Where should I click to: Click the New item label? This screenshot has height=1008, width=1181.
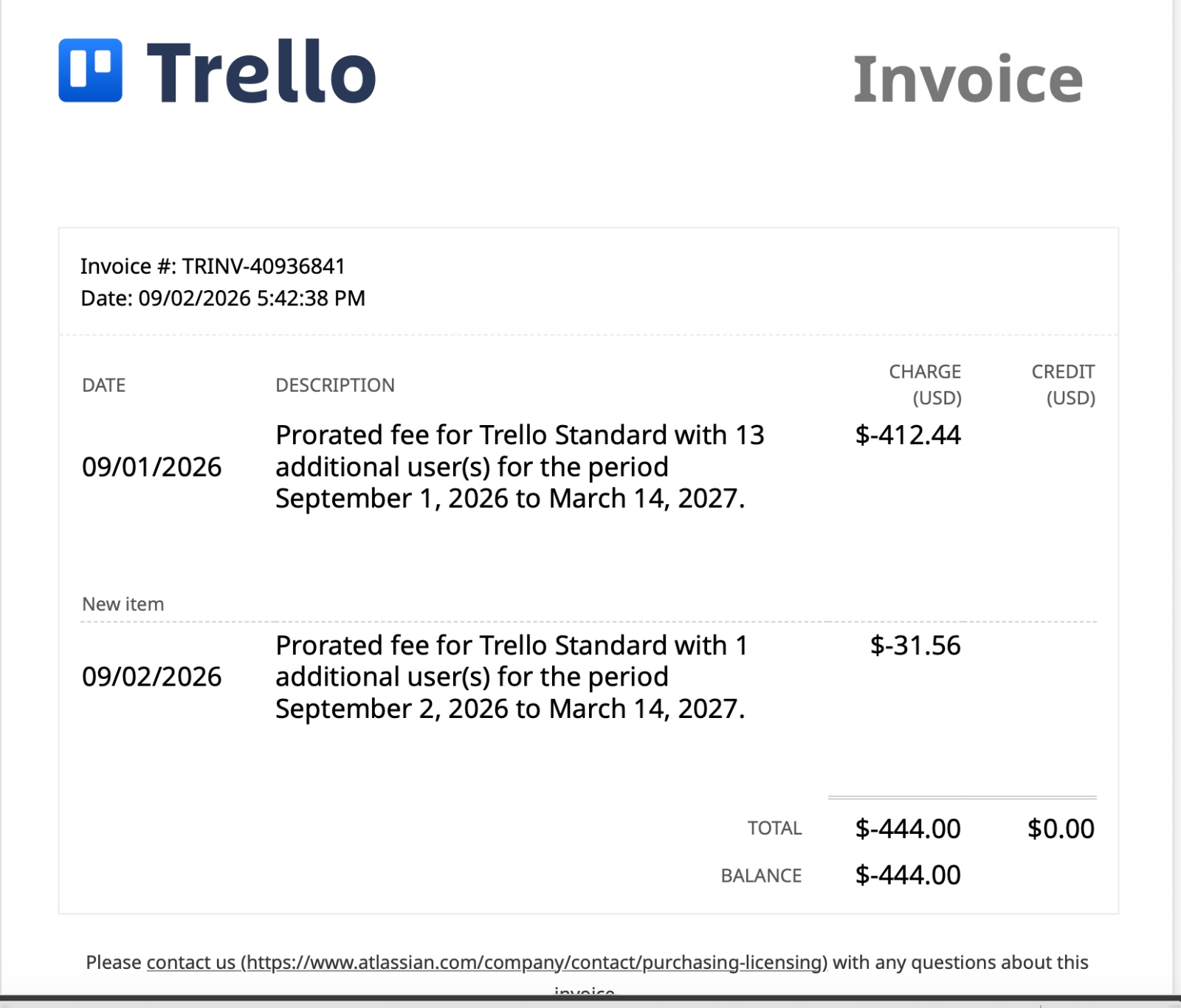[x=123, y=604]
